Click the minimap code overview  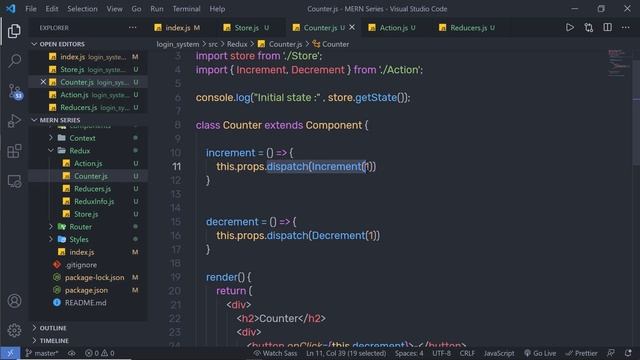coord(619,63)
